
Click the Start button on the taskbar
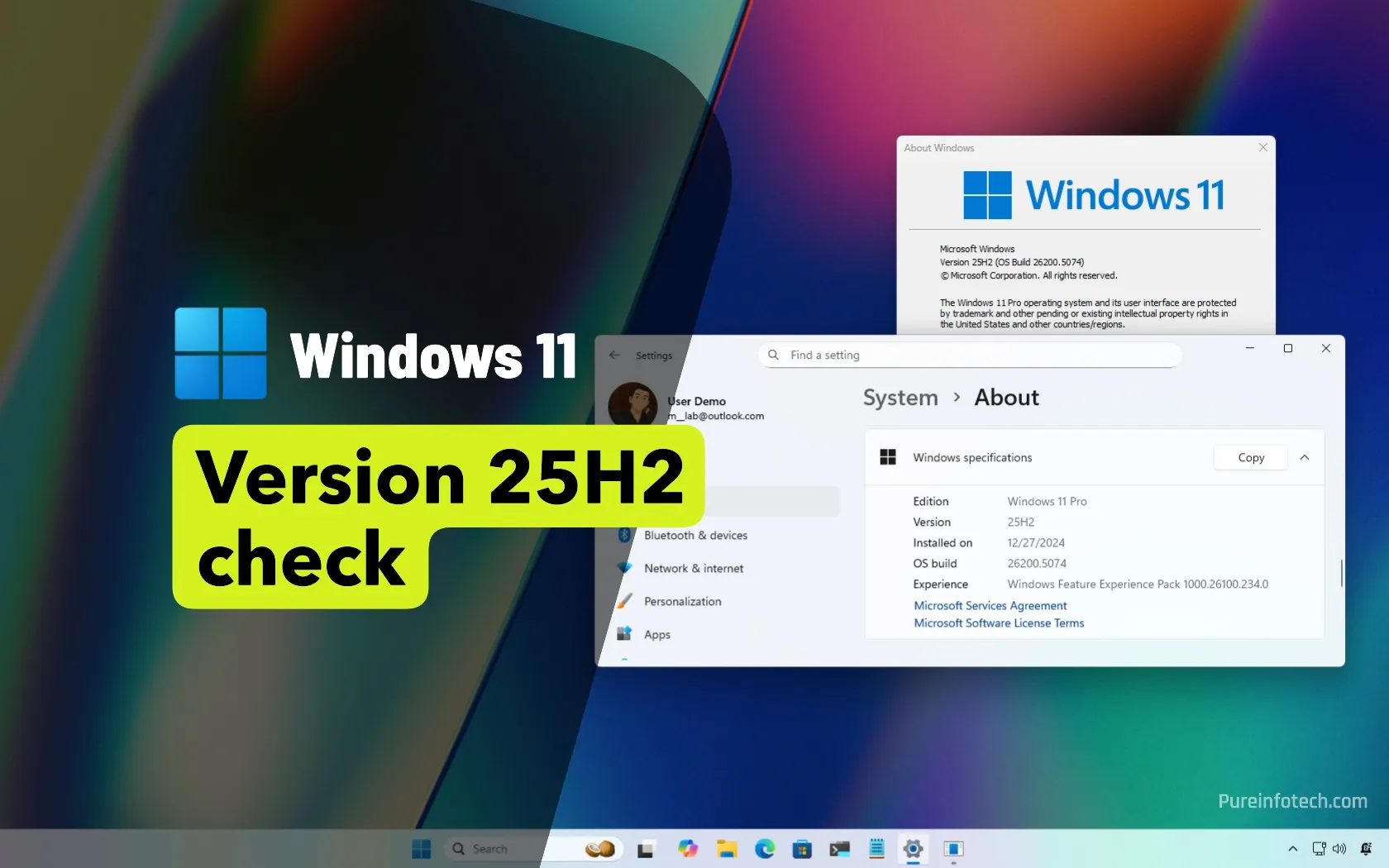(x=420, y=848)
